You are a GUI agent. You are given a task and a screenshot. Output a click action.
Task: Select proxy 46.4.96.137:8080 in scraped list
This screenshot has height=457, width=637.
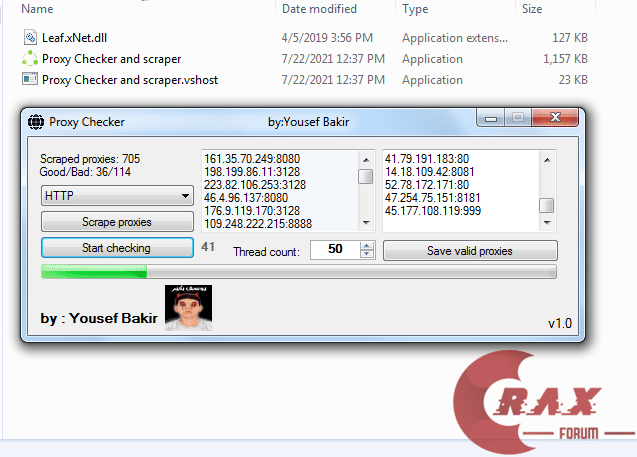[246, 198]
